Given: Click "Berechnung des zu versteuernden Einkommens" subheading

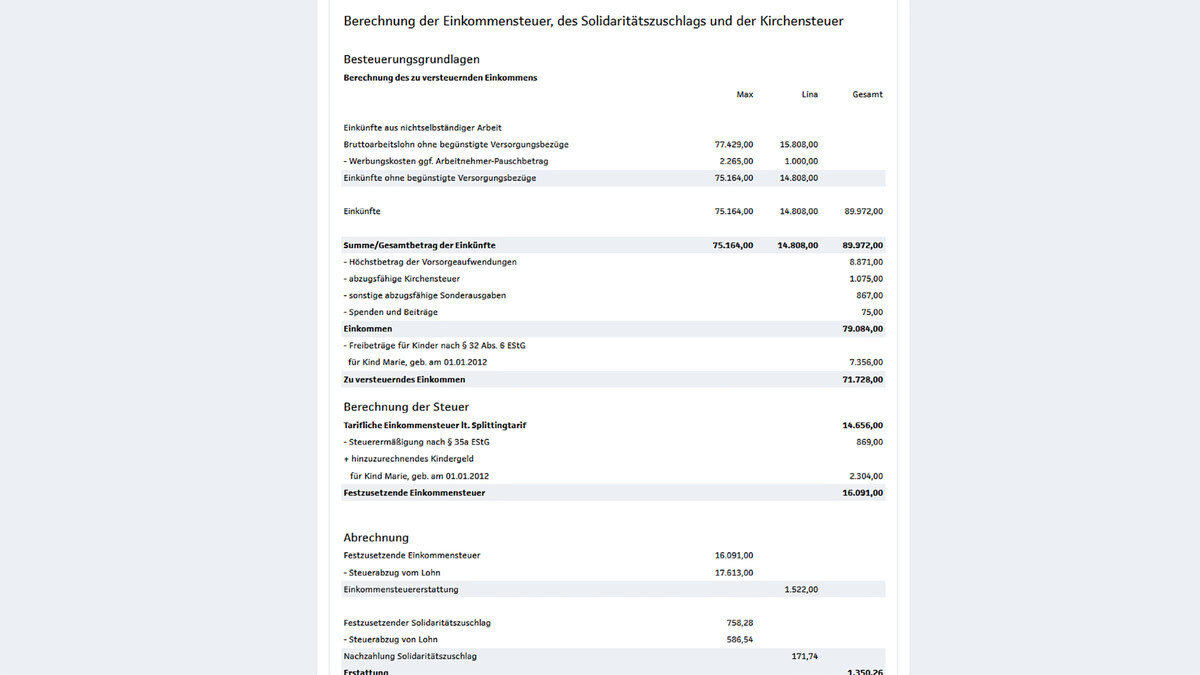Looking at the screenshot, I should coord(440,78).
